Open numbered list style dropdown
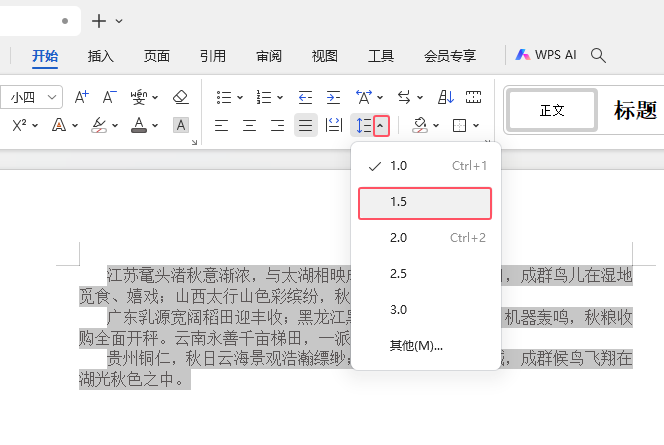 [x=280, y=98]
